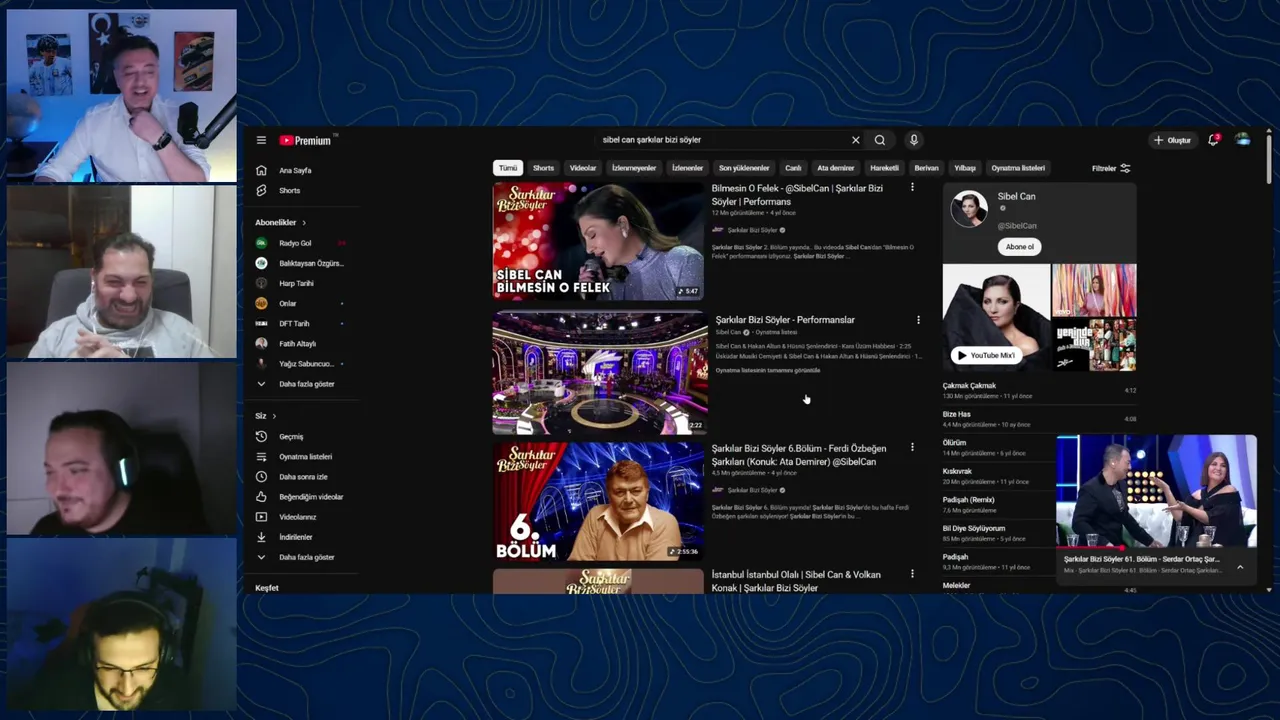Open Videolarınız in sidebar

[x=296, y=517]
